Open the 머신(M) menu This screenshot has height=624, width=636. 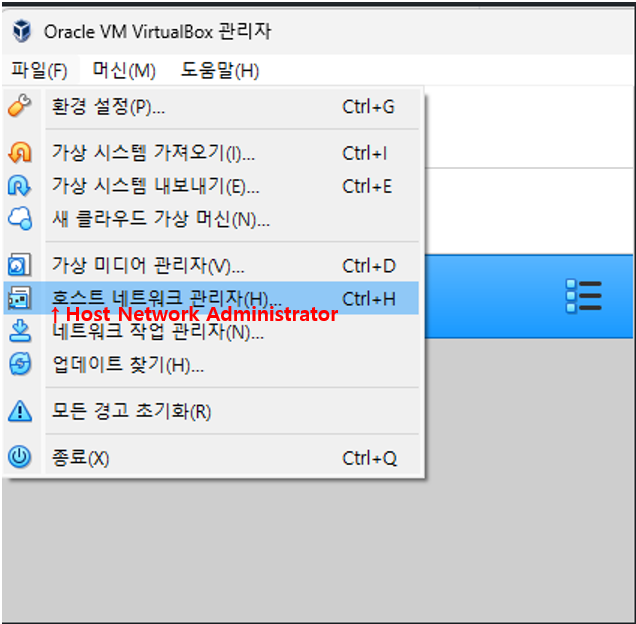coord(124,70)
